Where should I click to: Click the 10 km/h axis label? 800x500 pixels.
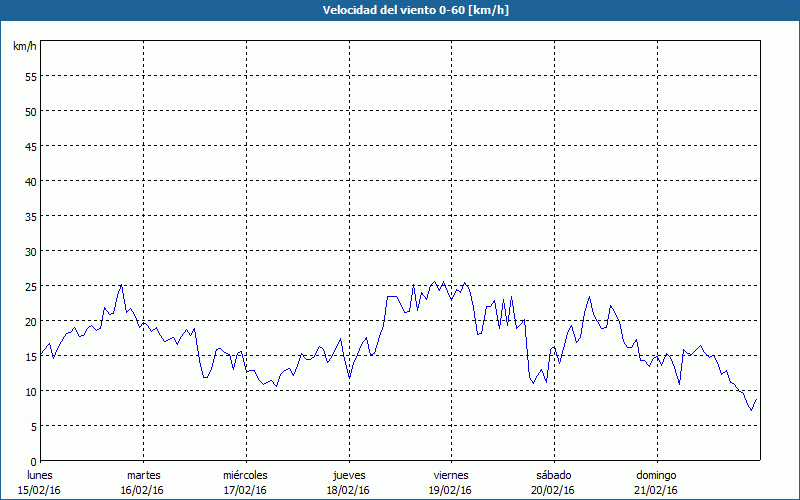click(x=30, y=391)
